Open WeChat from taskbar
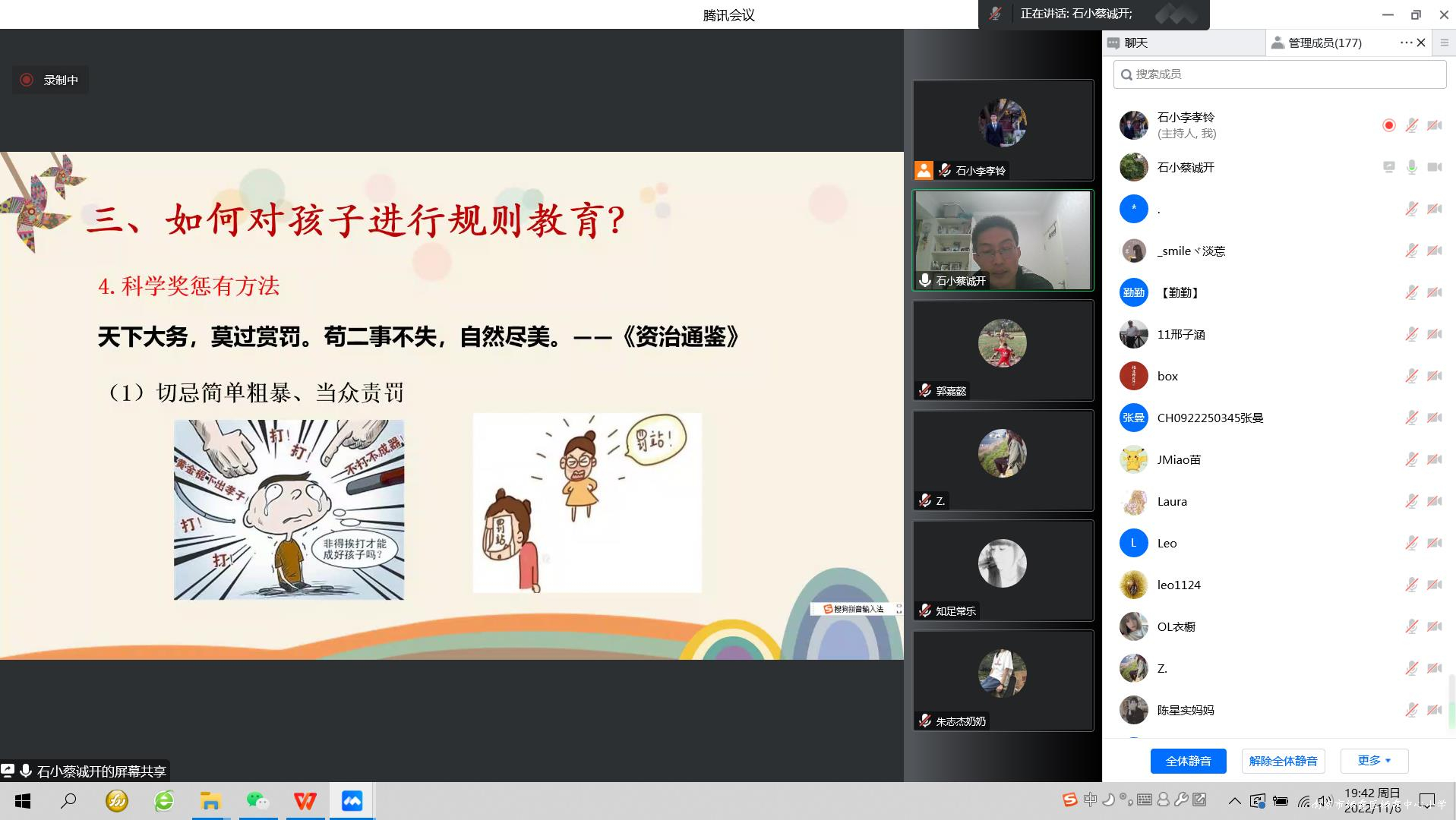Viewport: 1456px width, 820px height. [258, 801]
